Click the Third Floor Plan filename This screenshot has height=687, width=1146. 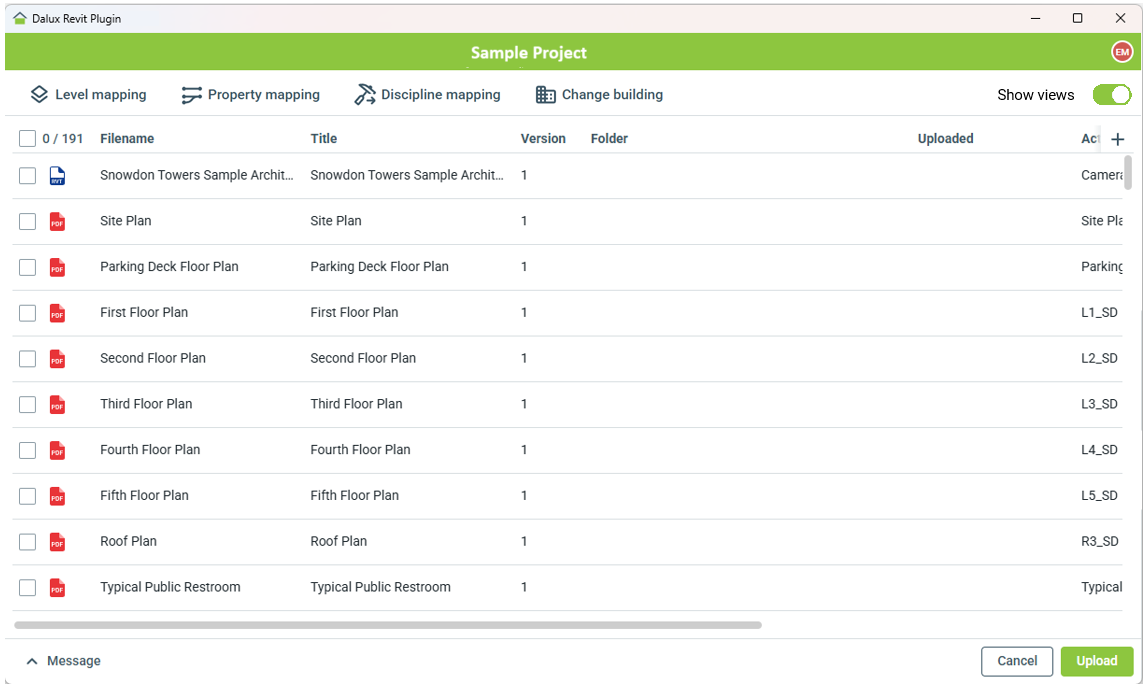146,404
